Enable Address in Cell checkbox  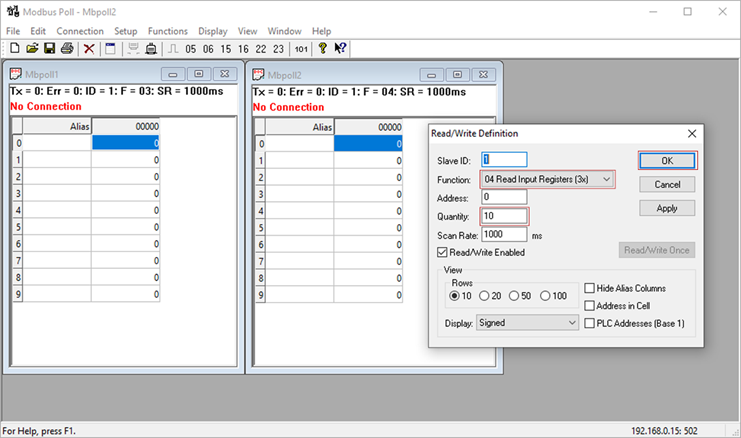(589, 306)
